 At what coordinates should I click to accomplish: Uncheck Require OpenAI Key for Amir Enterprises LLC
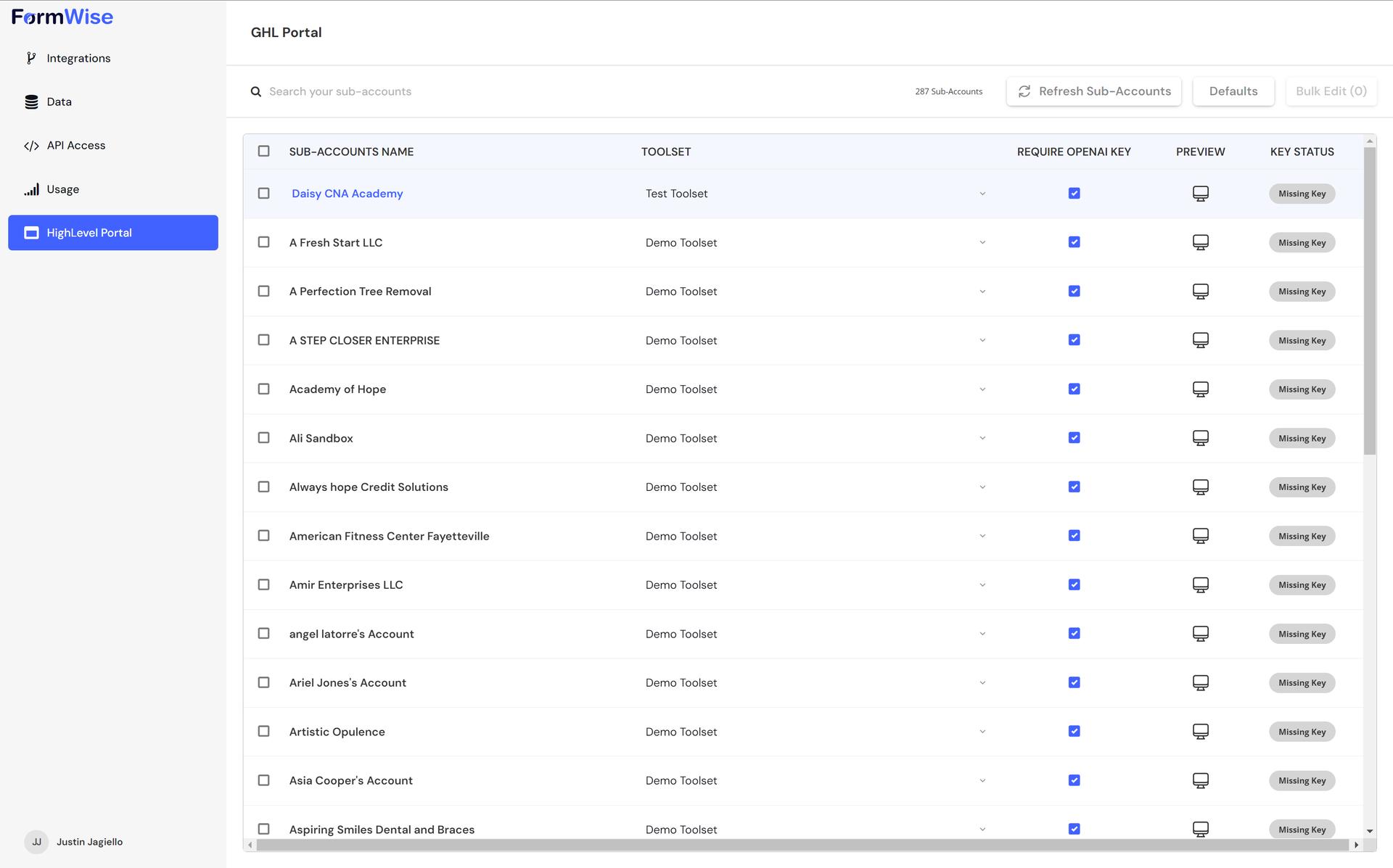1074,584
